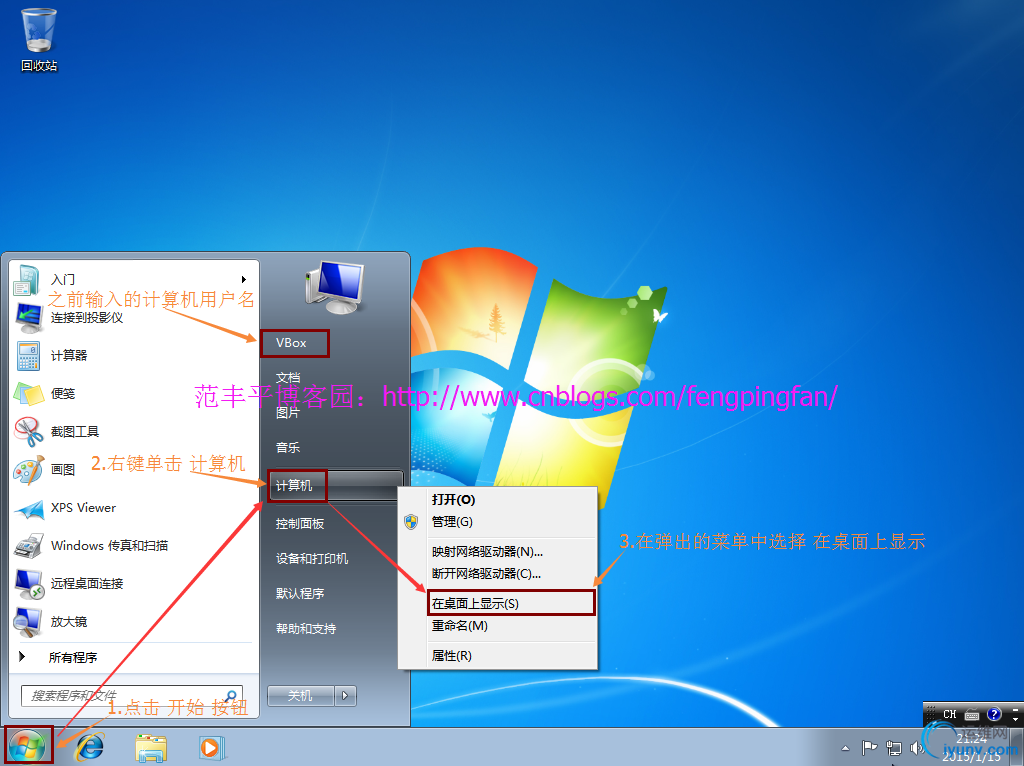
Task: Click the search magnifier icon in Start menu
Action: 231,695
